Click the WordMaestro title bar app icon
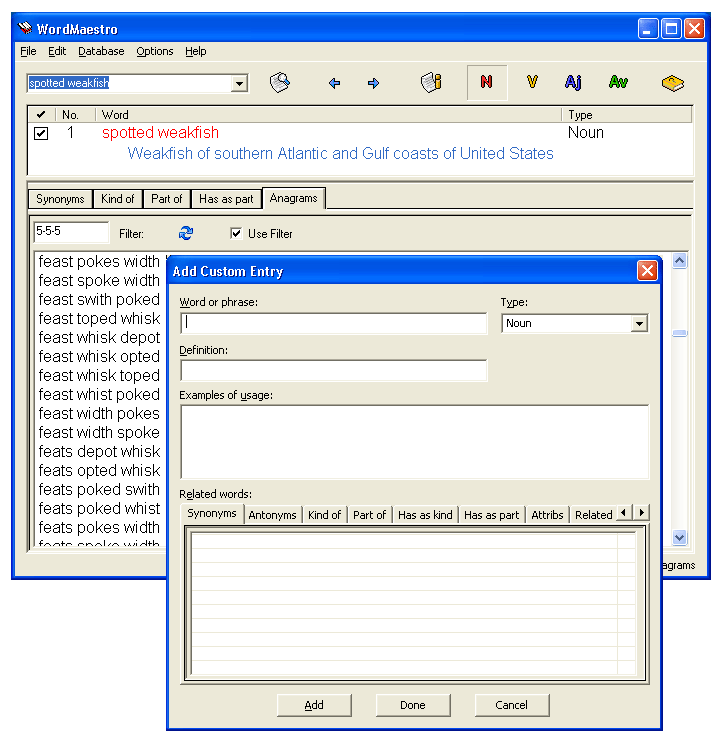Viewport: 725px width, 745px height. (25, 29)
